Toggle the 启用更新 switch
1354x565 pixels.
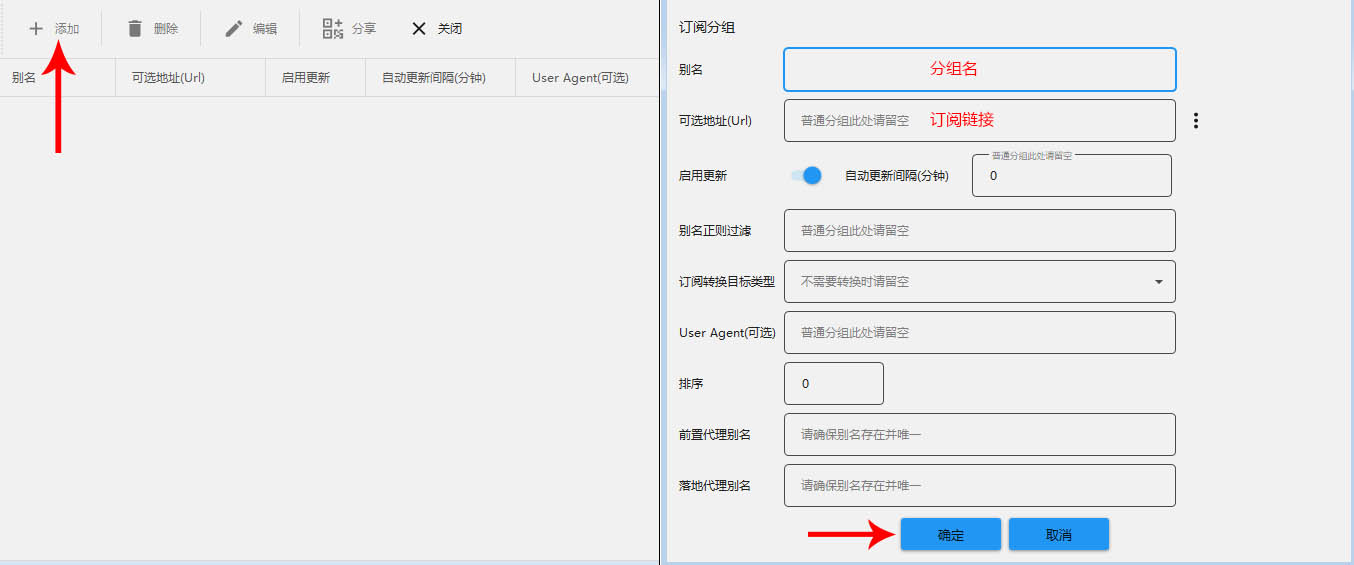coord(806,176)
